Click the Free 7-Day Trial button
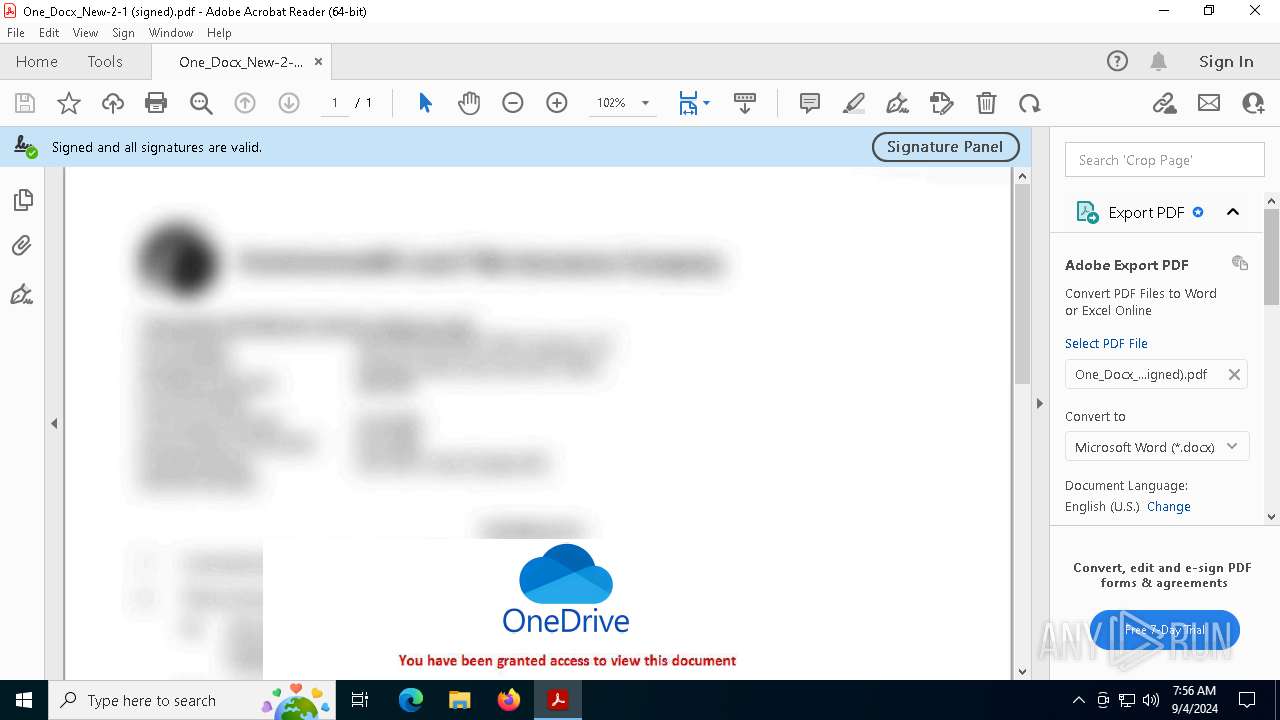Screen dimensions: 1280x720 [x=1165, y=630]
